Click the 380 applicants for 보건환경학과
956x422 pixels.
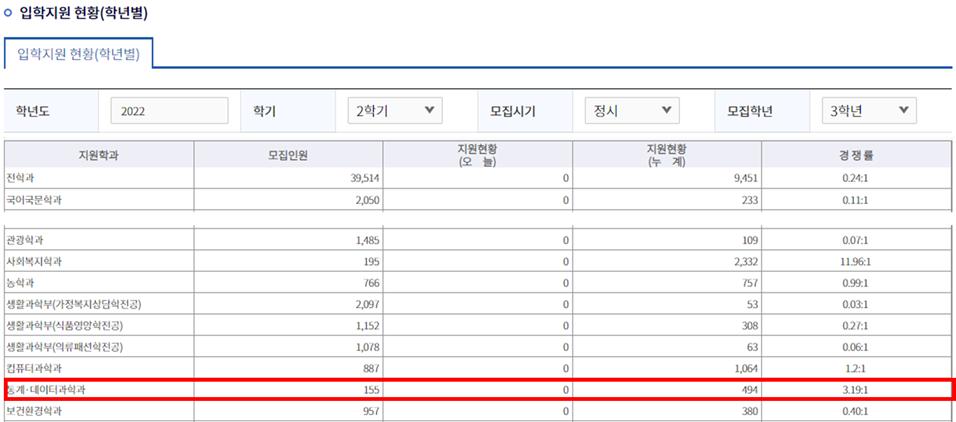coord(751,411)
